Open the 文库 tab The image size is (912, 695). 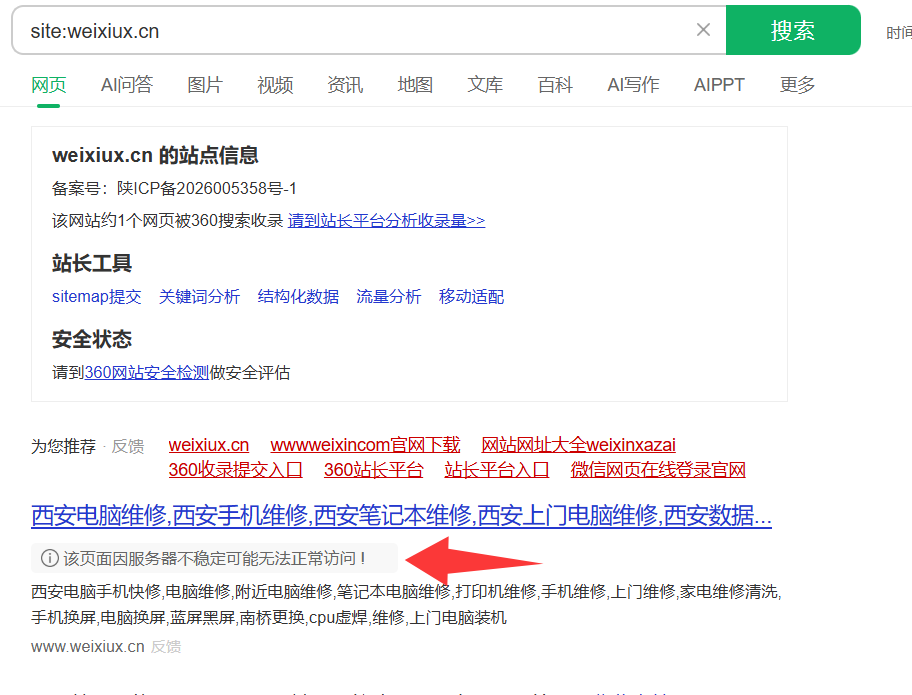click(x=485, y=85)
